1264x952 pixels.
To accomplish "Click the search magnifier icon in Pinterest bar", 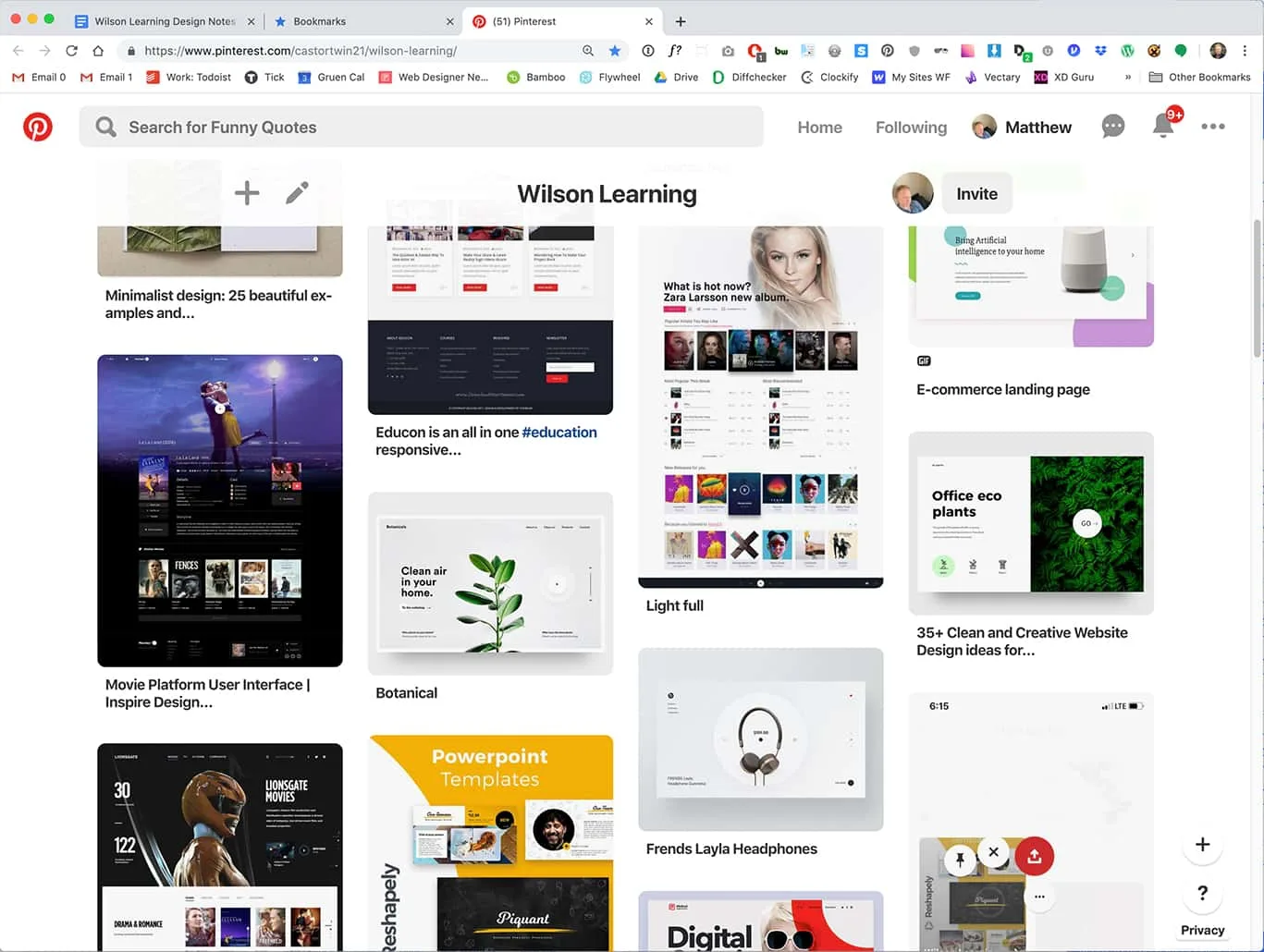I will click(106, 127).
